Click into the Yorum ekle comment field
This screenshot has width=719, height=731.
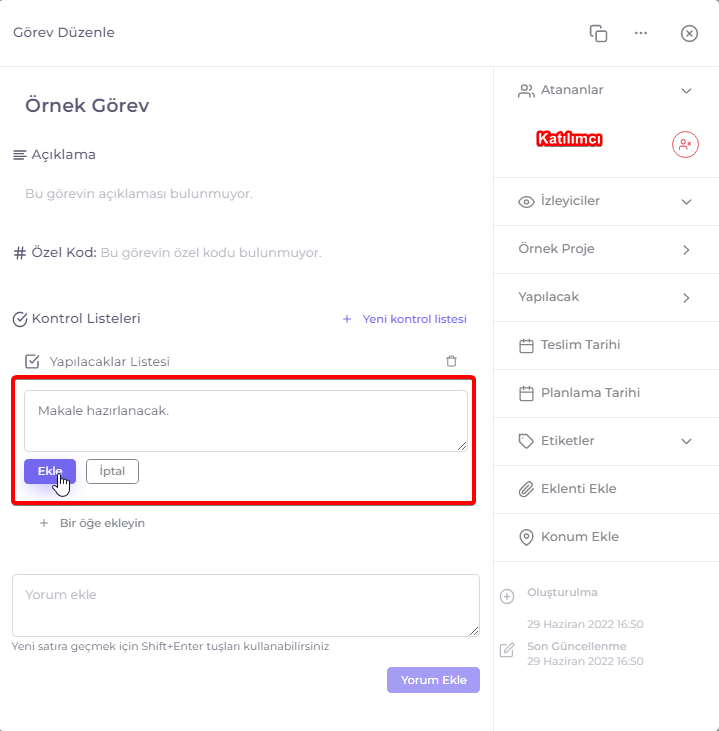tap(246, 605)
